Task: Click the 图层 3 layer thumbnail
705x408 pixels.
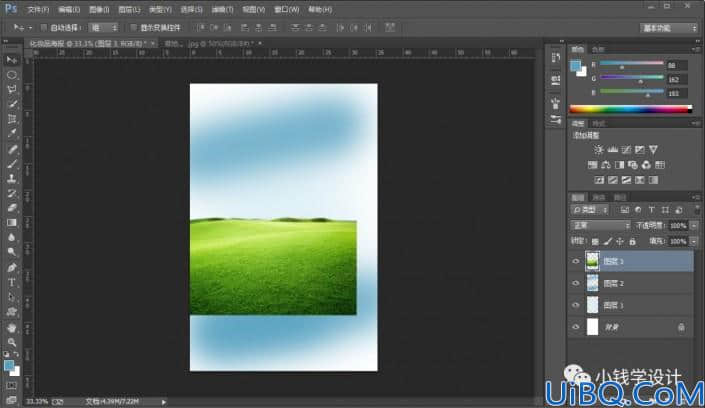Action: 593,261
